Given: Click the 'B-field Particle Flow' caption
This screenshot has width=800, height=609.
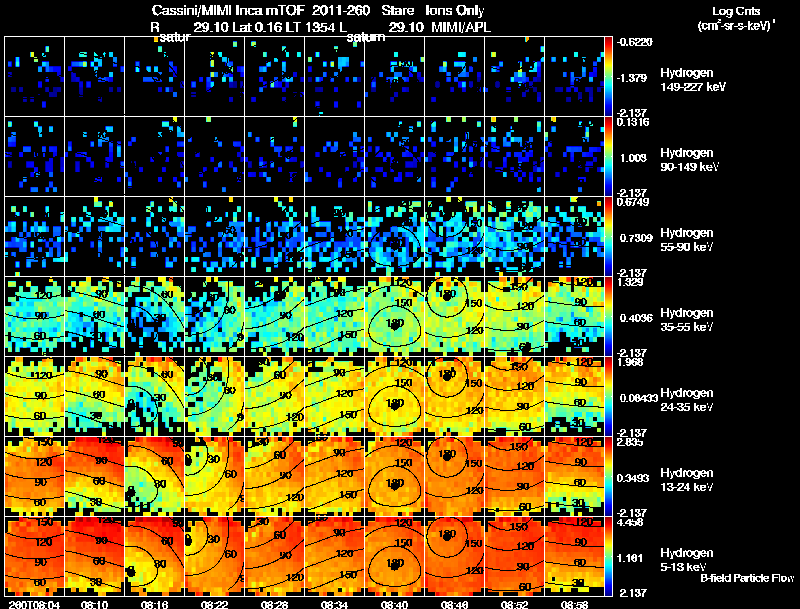Looking at the screenshot, I should [x=747, y=578].
